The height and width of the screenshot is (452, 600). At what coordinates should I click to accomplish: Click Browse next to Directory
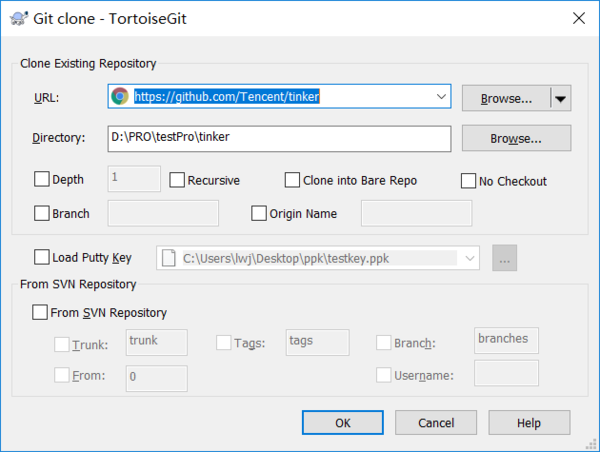516,139
